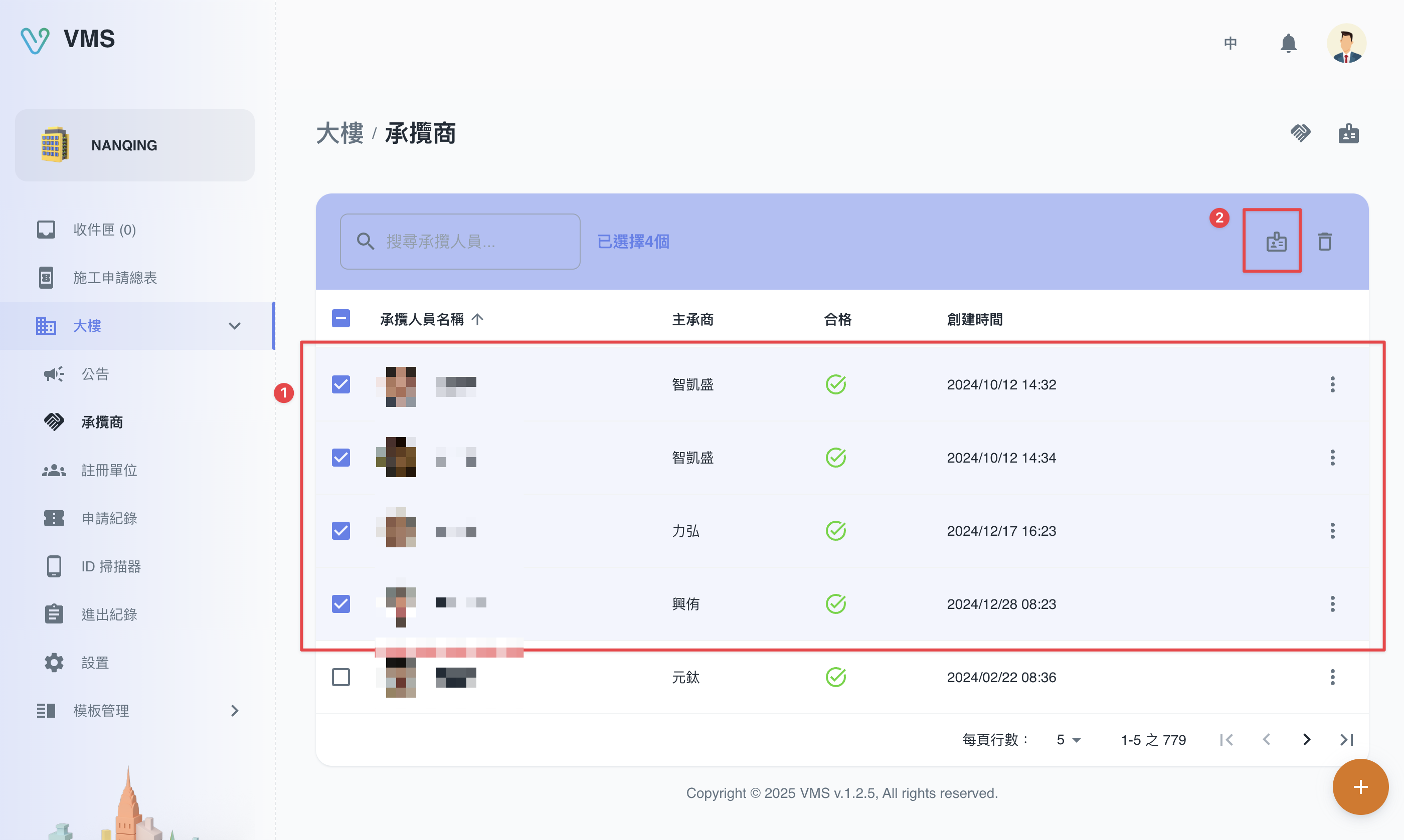The width and height of the screenshot is (1404, 840).
Task: Delete selected contractors with trash icon
Action: (1324, 242)
